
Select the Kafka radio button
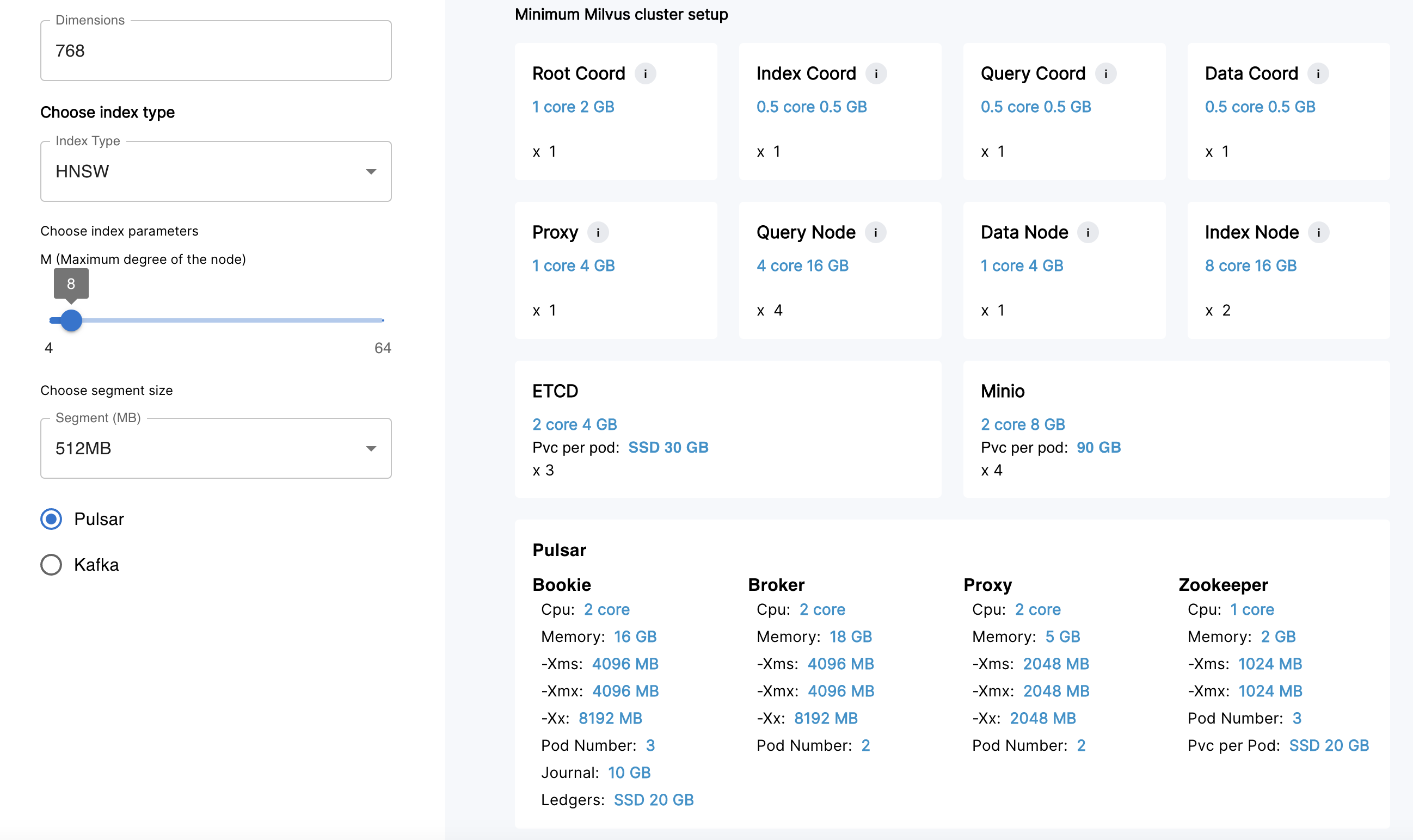[x=51, y=565]
